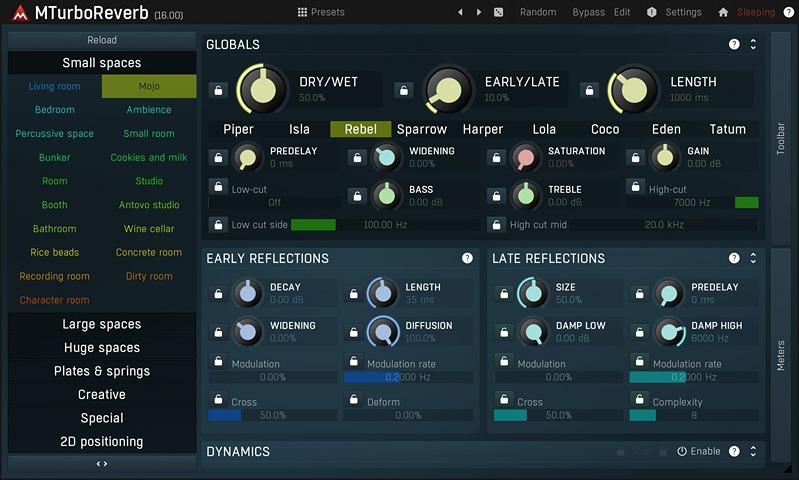Go to next preset arrow
The height and width of the screenshot is (480, 799).
pos(478,12)
